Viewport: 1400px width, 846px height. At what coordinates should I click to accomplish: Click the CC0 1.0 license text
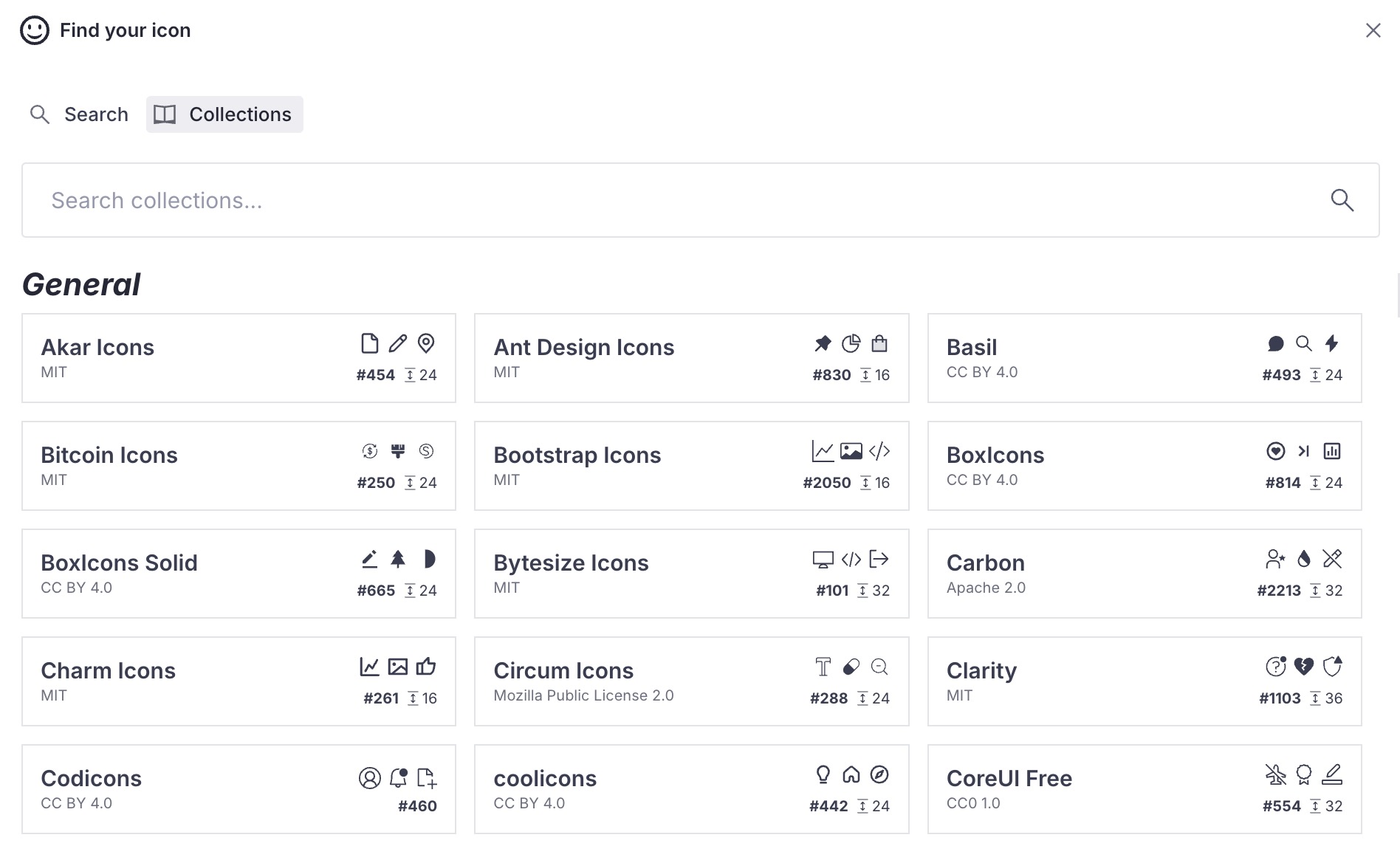point(973,803)
